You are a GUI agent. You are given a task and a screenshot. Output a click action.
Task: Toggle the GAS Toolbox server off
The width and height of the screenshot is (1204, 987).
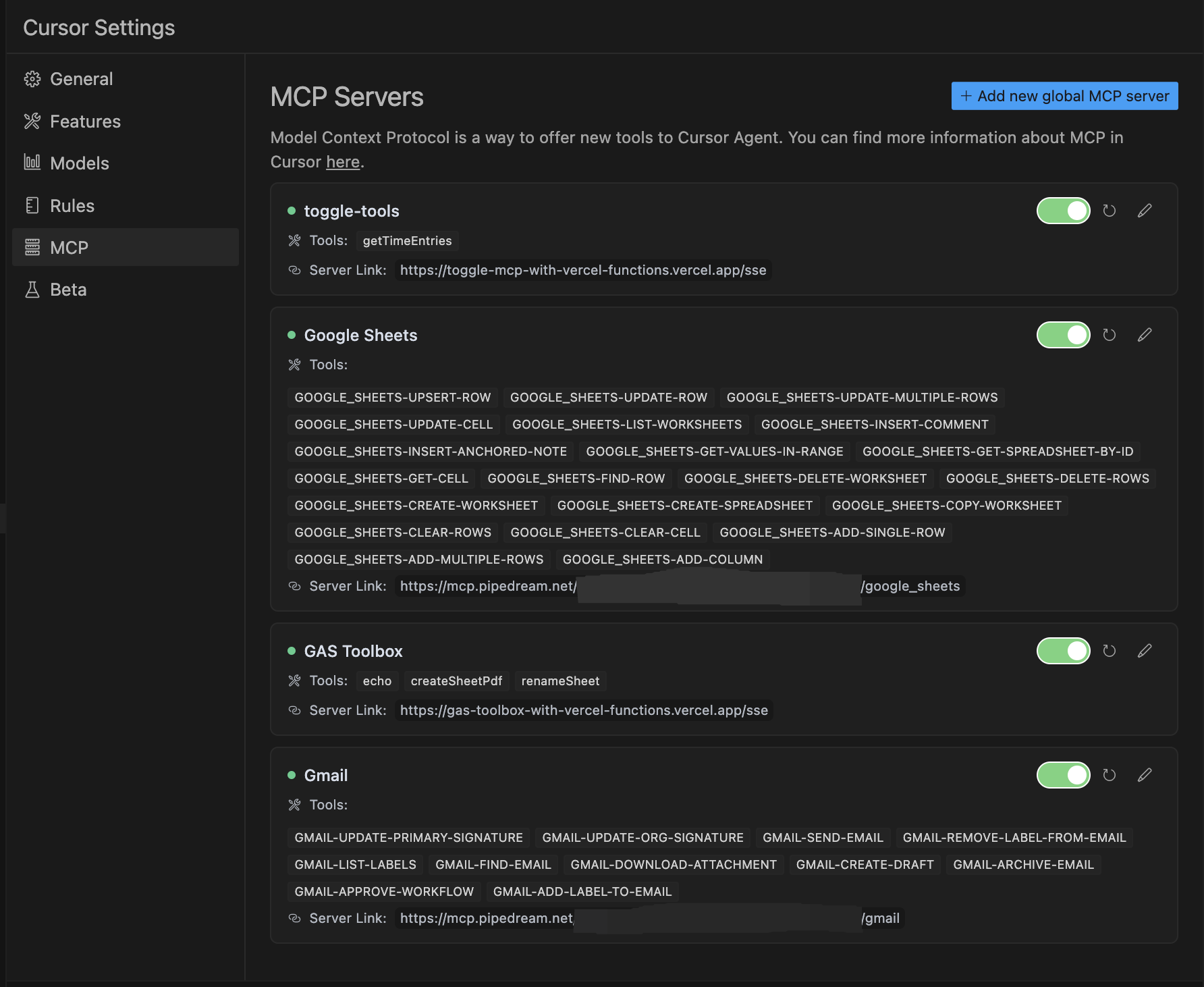point(1063,651)
